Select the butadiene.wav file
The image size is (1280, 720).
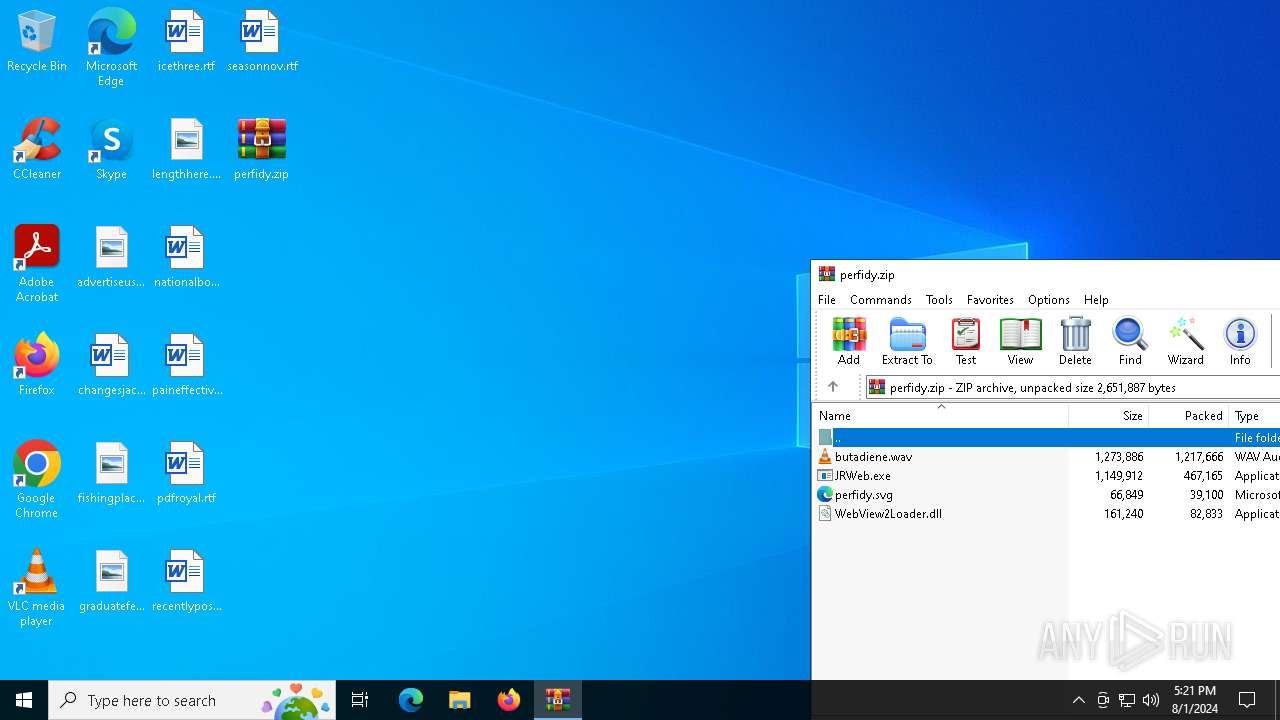click(1046, 456)
